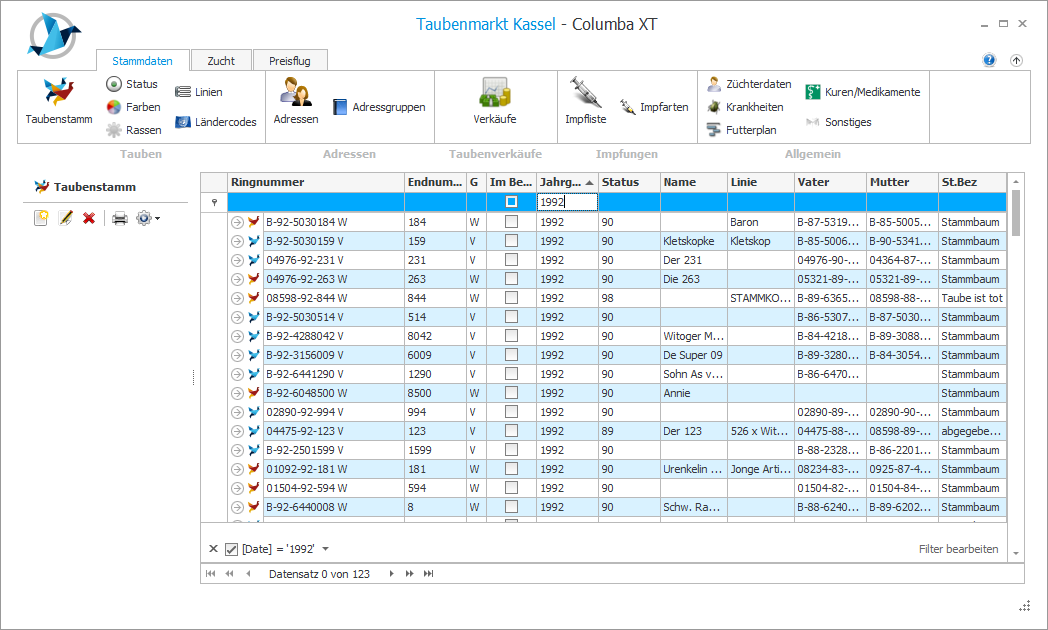Click the print icon in sidebar toolbar
The image size is (1048, 630).
point(120,218)
